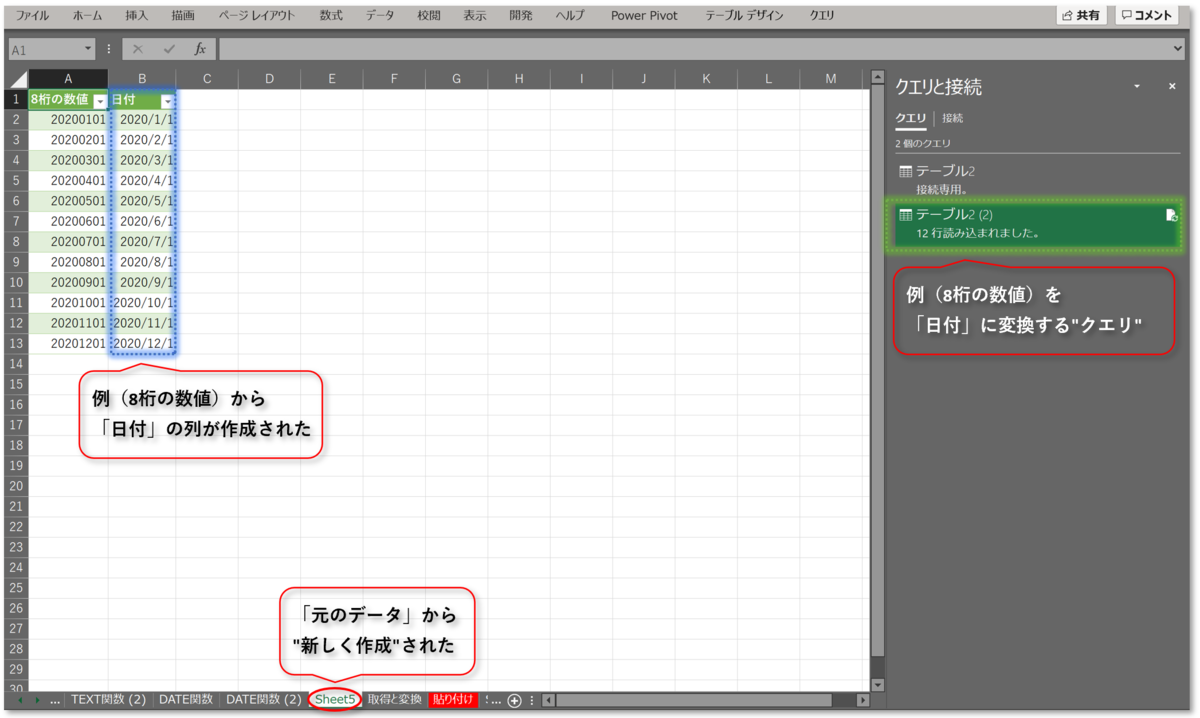The width and height of the screenshot is (1200, 718).
Task: Open the 挿入 ribbon tab
Action: (137, 16)
